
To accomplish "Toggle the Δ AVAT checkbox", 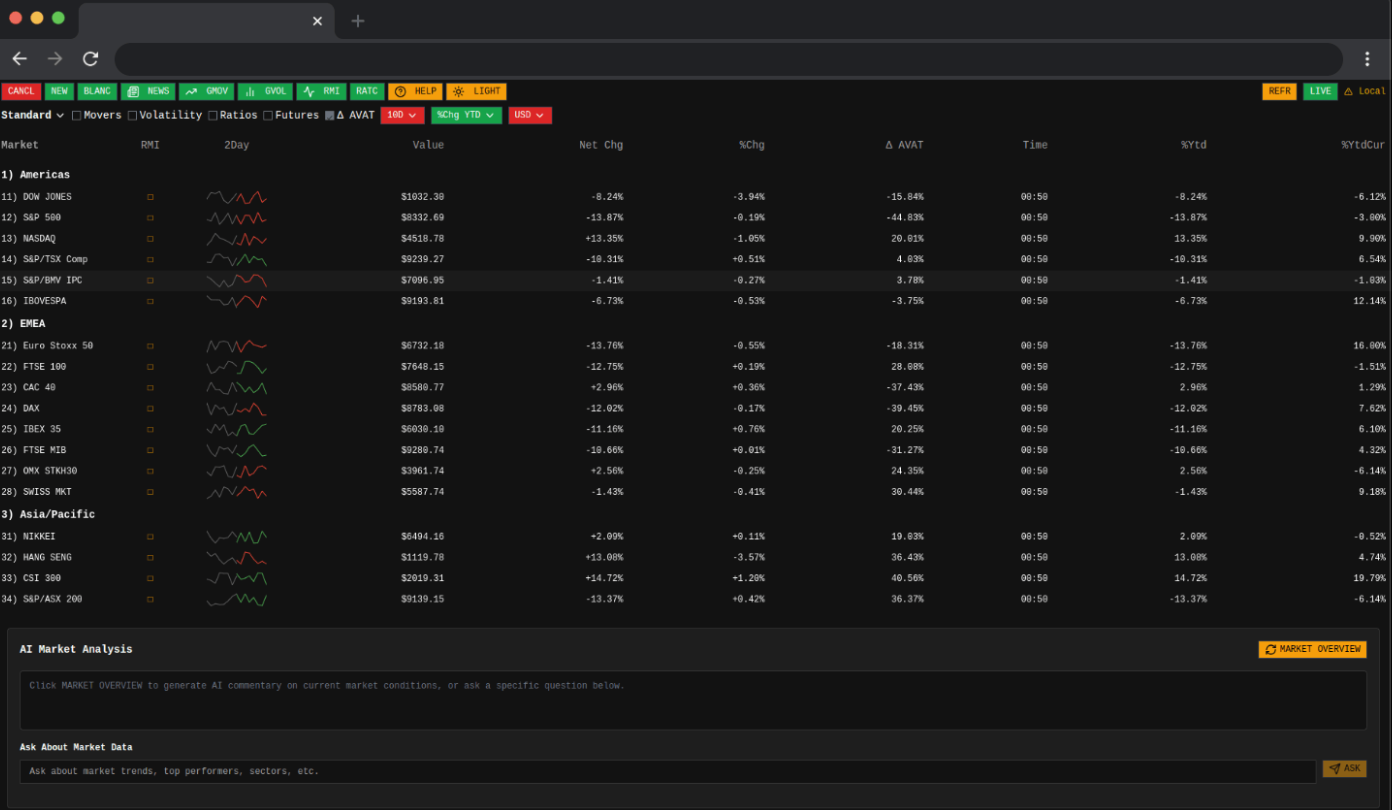I will 330,115.
